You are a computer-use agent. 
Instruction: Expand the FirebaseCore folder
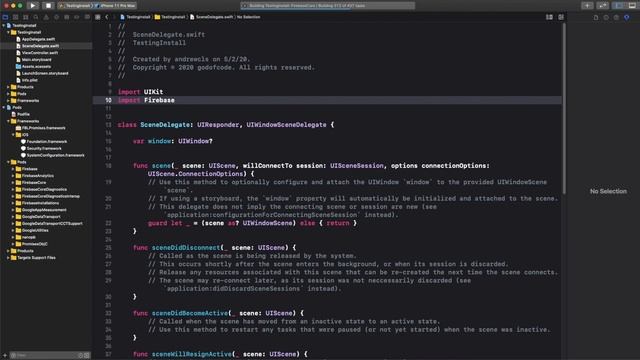[x=13, y=183]
